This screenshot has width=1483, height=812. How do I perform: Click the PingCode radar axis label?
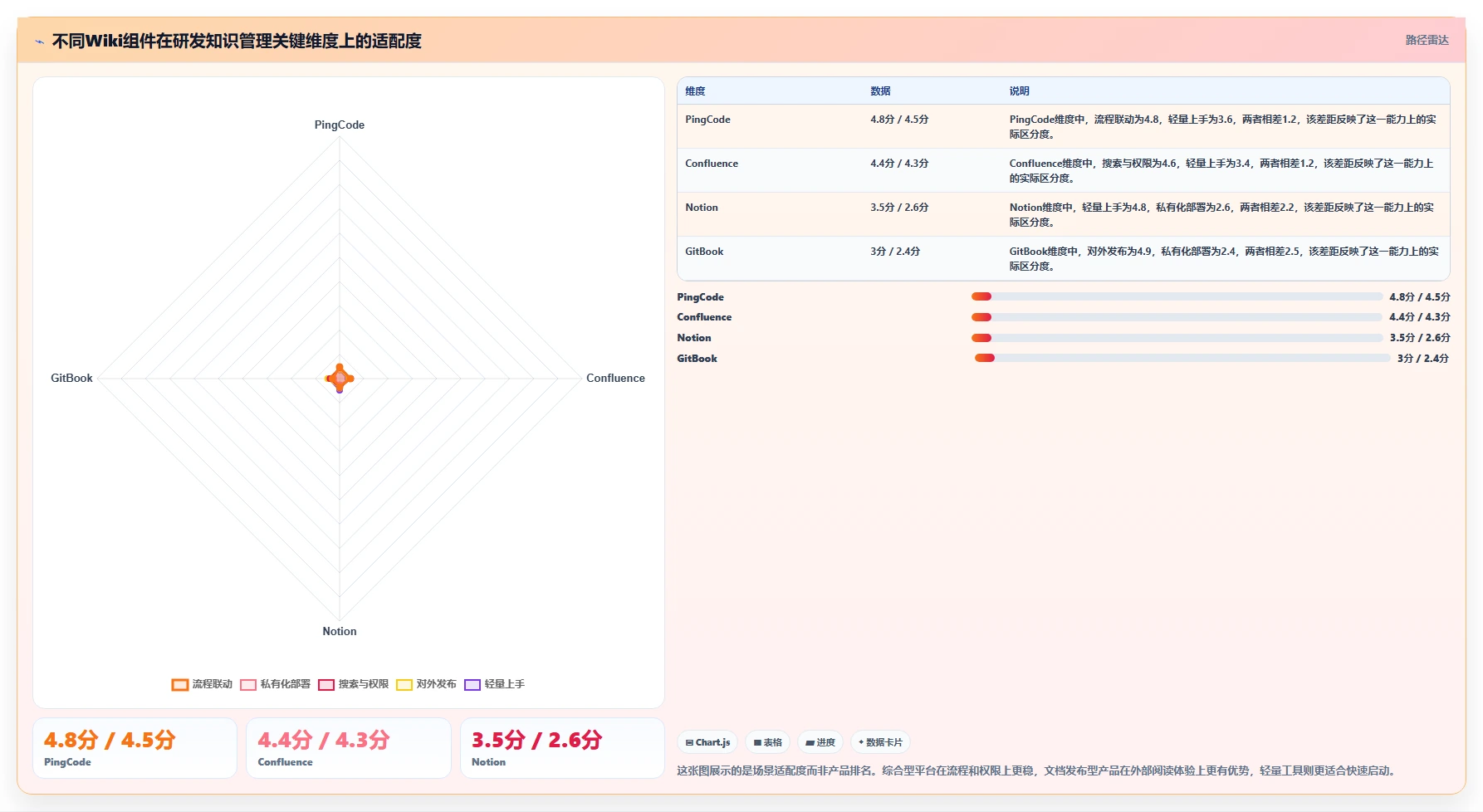[340, 125]
